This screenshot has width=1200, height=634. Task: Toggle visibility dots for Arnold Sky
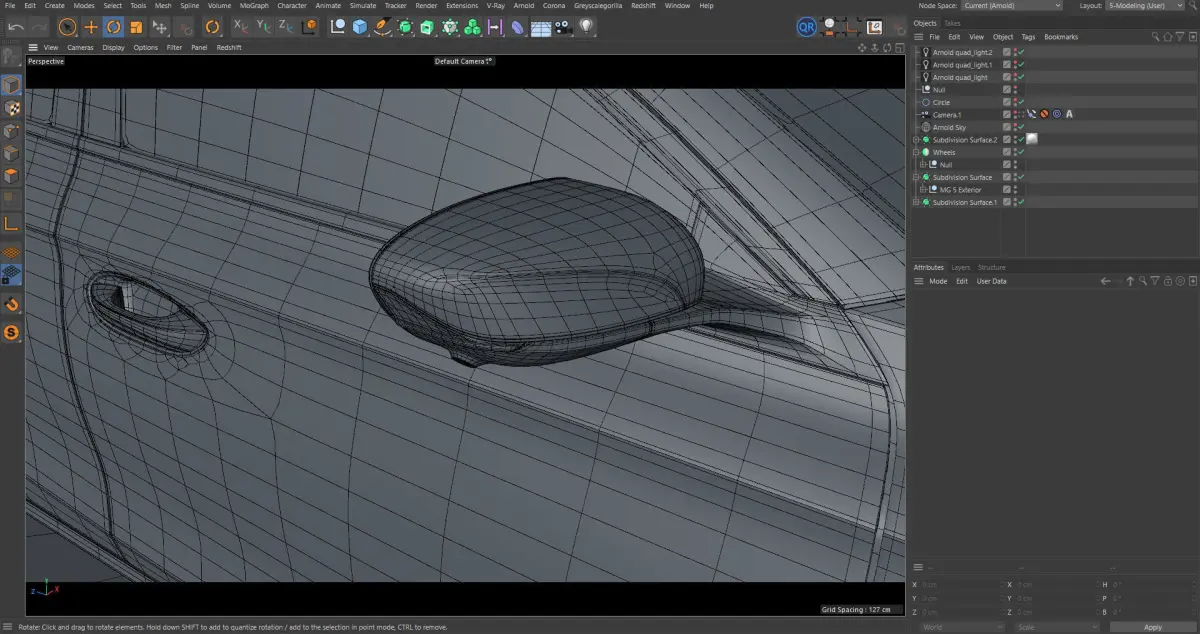1014,127
